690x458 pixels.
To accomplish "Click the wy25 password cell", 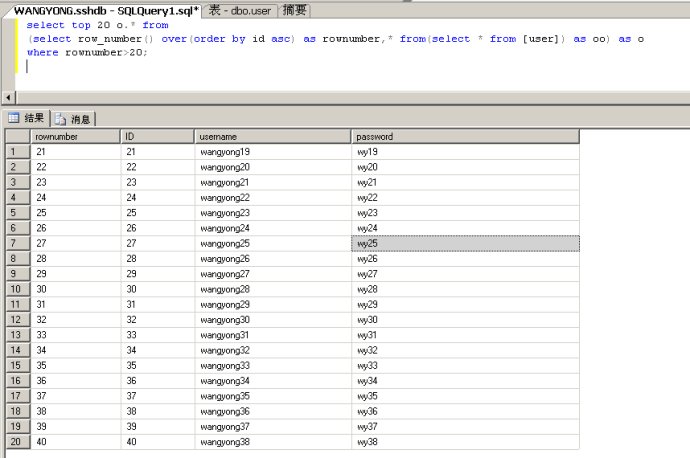I will tap(465, 244).
